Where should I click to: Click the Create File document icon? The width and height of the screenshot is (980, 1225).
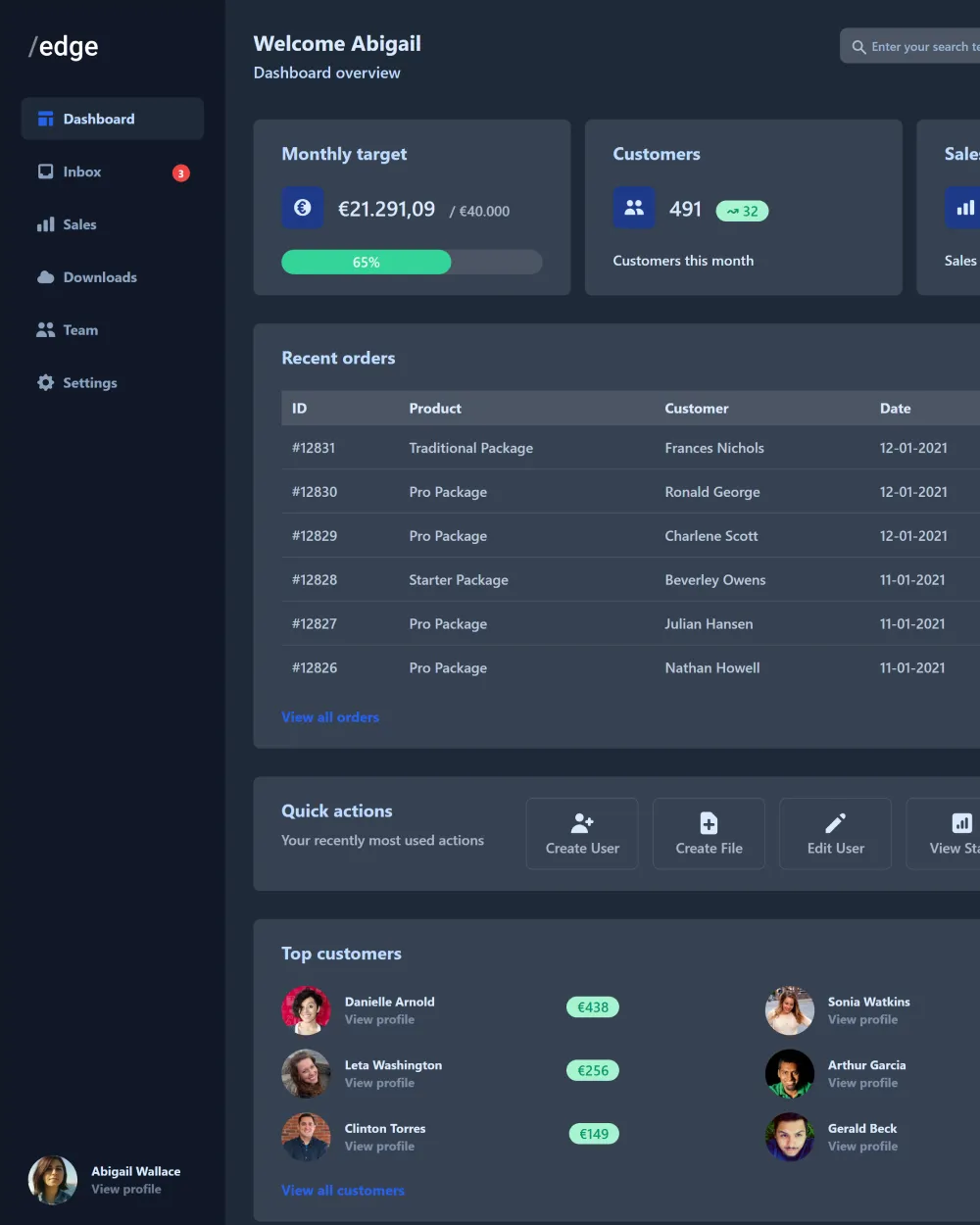click(x=709, y=823)
